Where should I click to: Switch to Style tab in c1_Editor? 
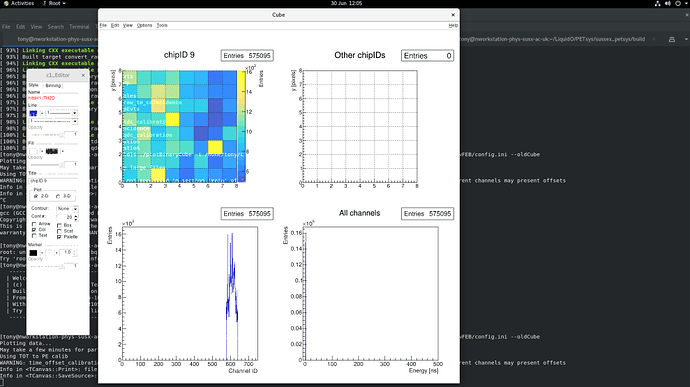(33, 85)
